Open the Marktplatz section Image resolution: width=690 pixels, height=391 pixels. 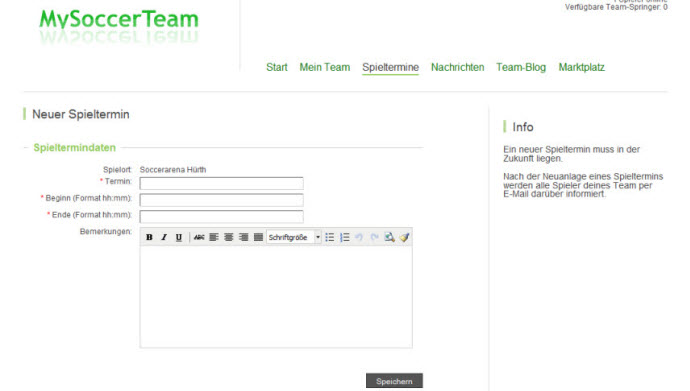[x=582, y=67]
